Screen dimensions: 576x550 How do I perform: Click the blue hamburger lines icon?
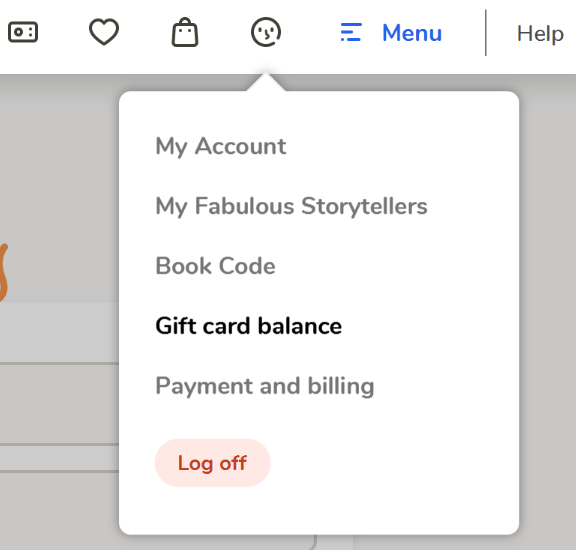pyautogui.click(x=351, y=32)
